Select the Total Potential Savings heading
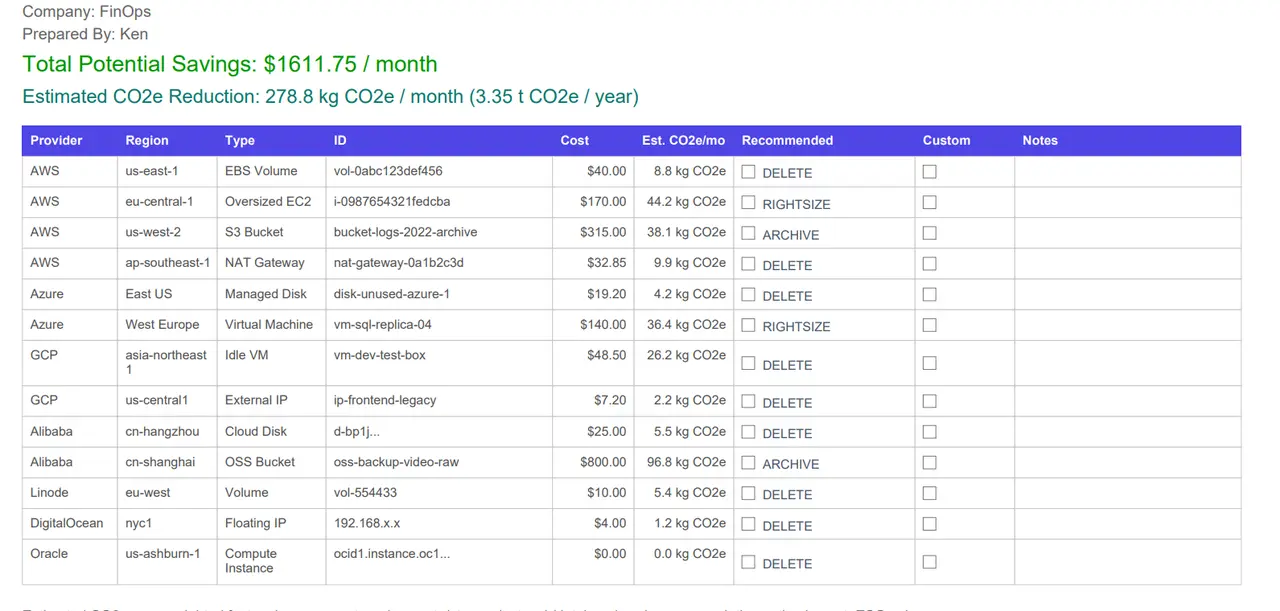The width and height of the screenshot is (1280, 611). [x=230, y=64]
